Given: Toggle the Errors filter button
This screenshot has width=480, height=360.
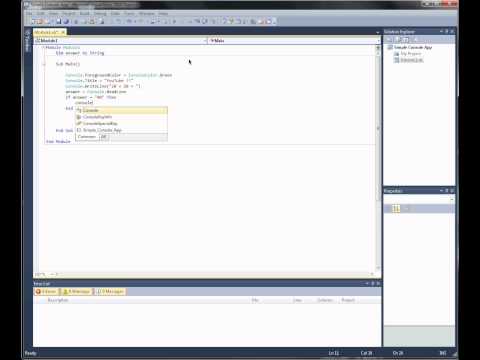Looking at the screenshot, I should (x=47, y=291).
